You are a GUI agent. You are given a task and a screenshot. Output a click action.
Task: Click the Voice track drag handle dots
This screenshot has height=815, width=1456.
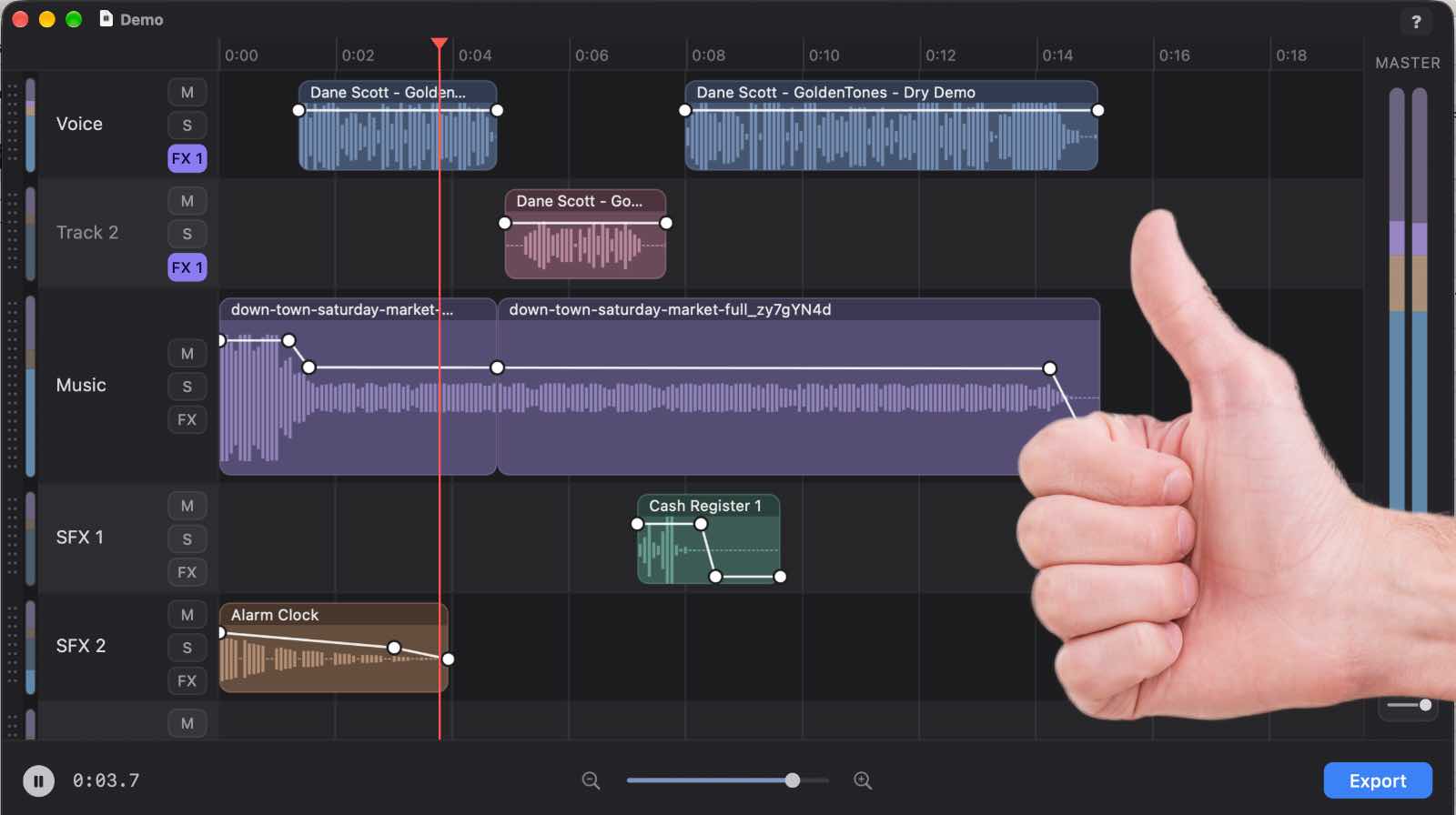tap(13, 124)
